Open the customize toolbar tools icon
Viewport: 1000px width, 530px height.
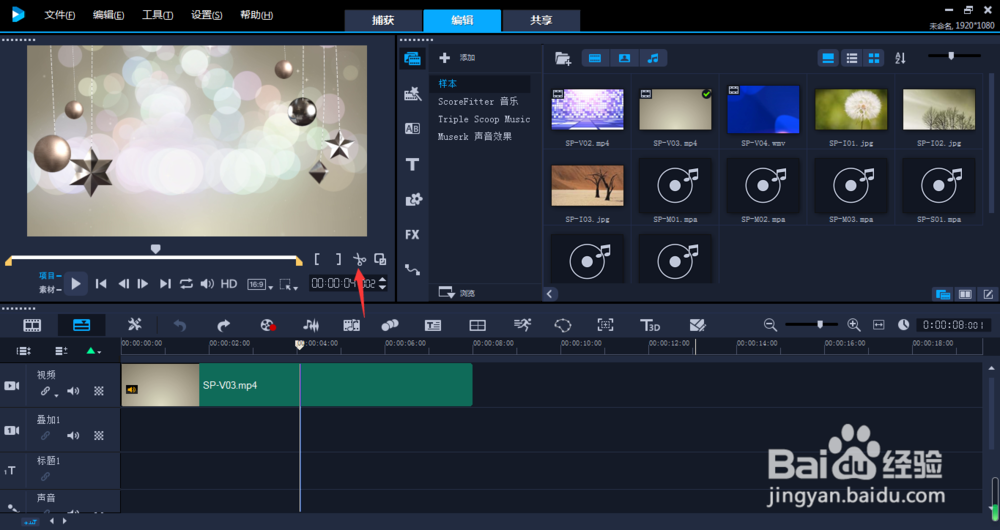134,325
